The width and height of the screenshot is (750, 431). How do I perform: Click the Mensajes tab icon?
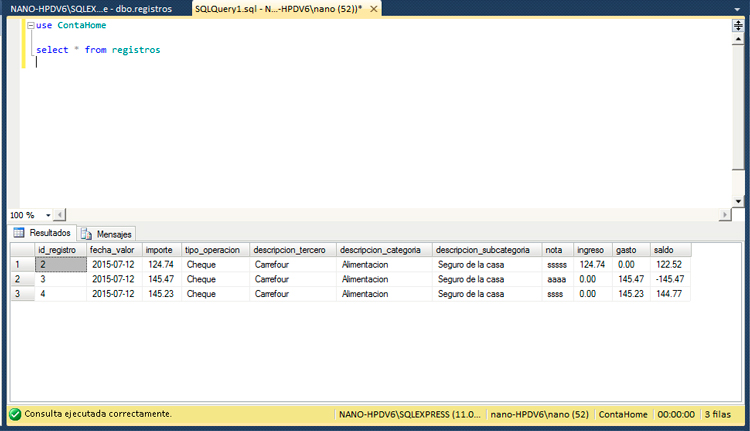point(86,234)
